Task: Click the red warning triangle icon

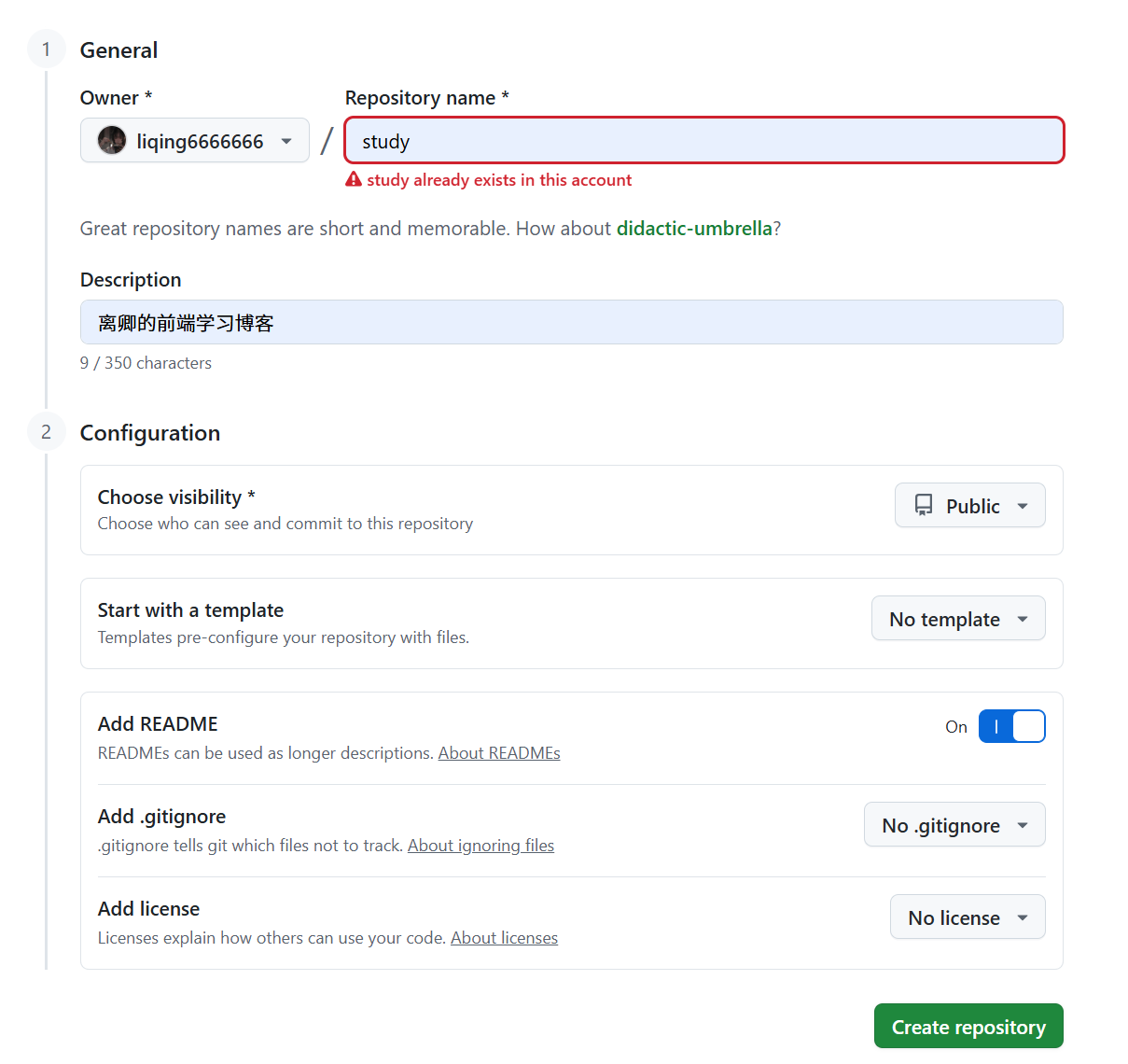Action: [x=354, y=180]
